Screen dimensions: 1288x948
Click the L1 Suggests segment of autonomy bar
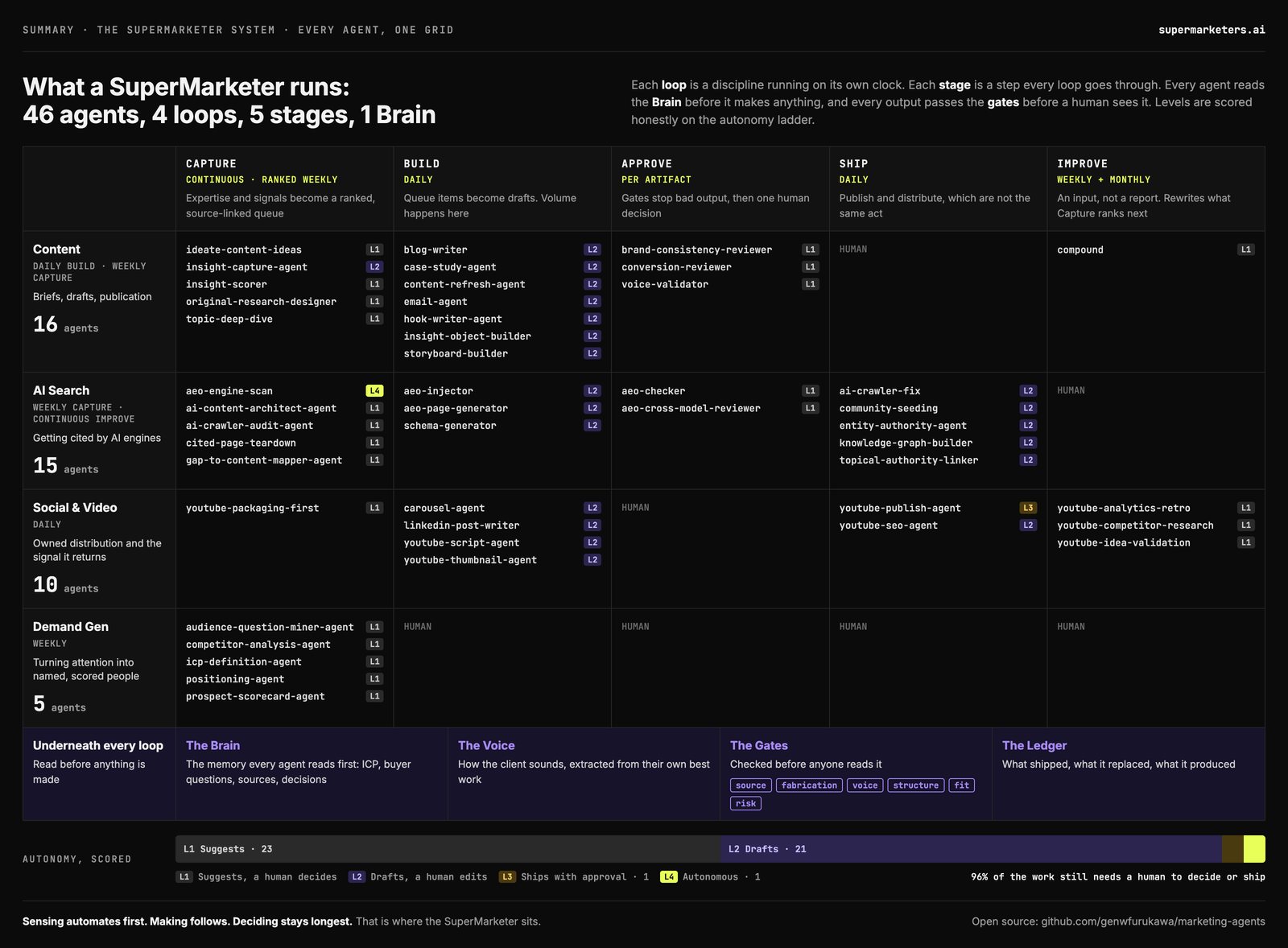click(448, 849)
